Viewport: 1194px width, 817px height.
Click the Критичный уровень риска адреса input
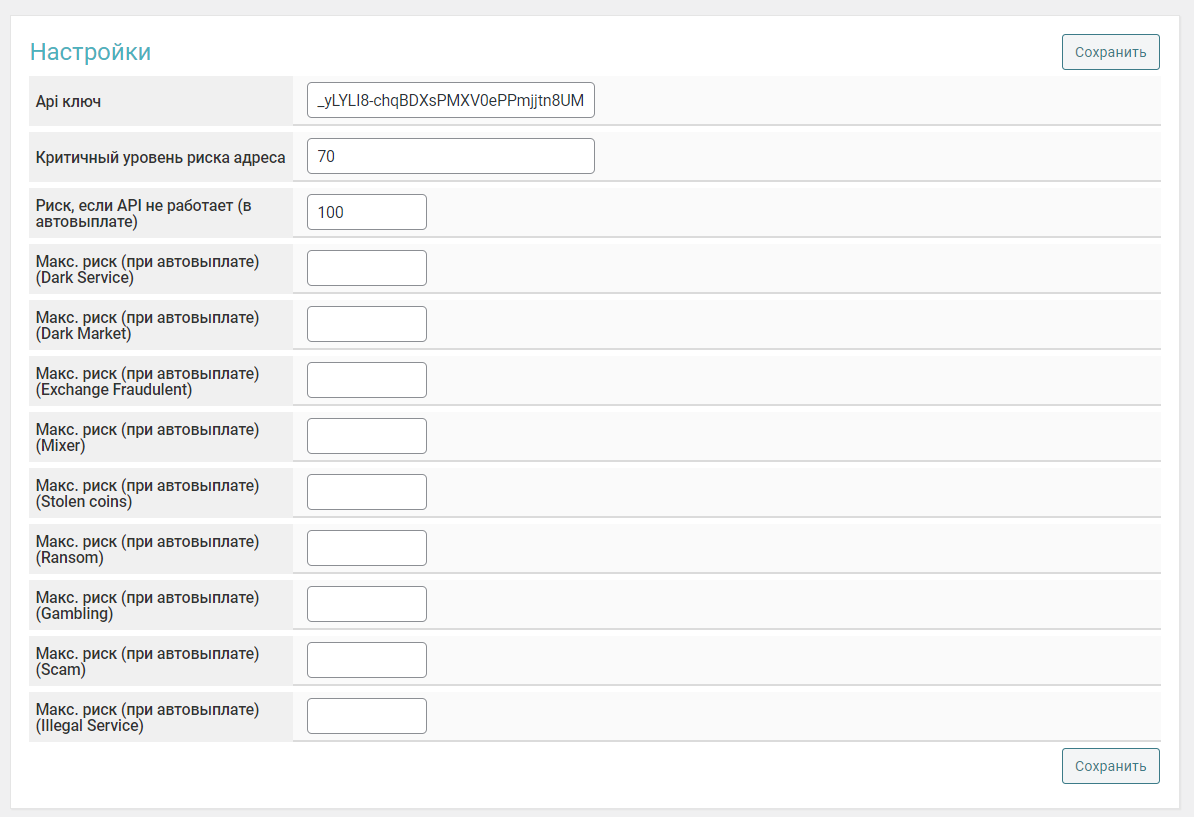(450, 156)
